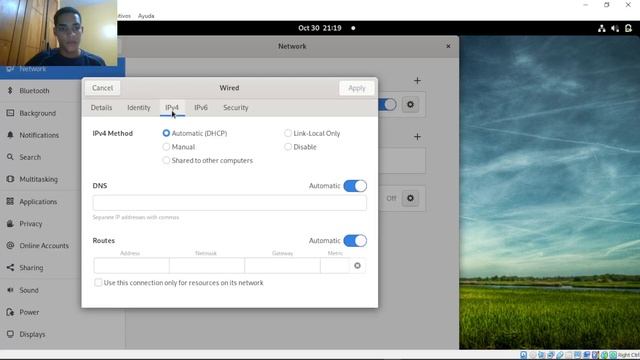
Task: Click the volume icon in top bar
Action: pos(615,28)
